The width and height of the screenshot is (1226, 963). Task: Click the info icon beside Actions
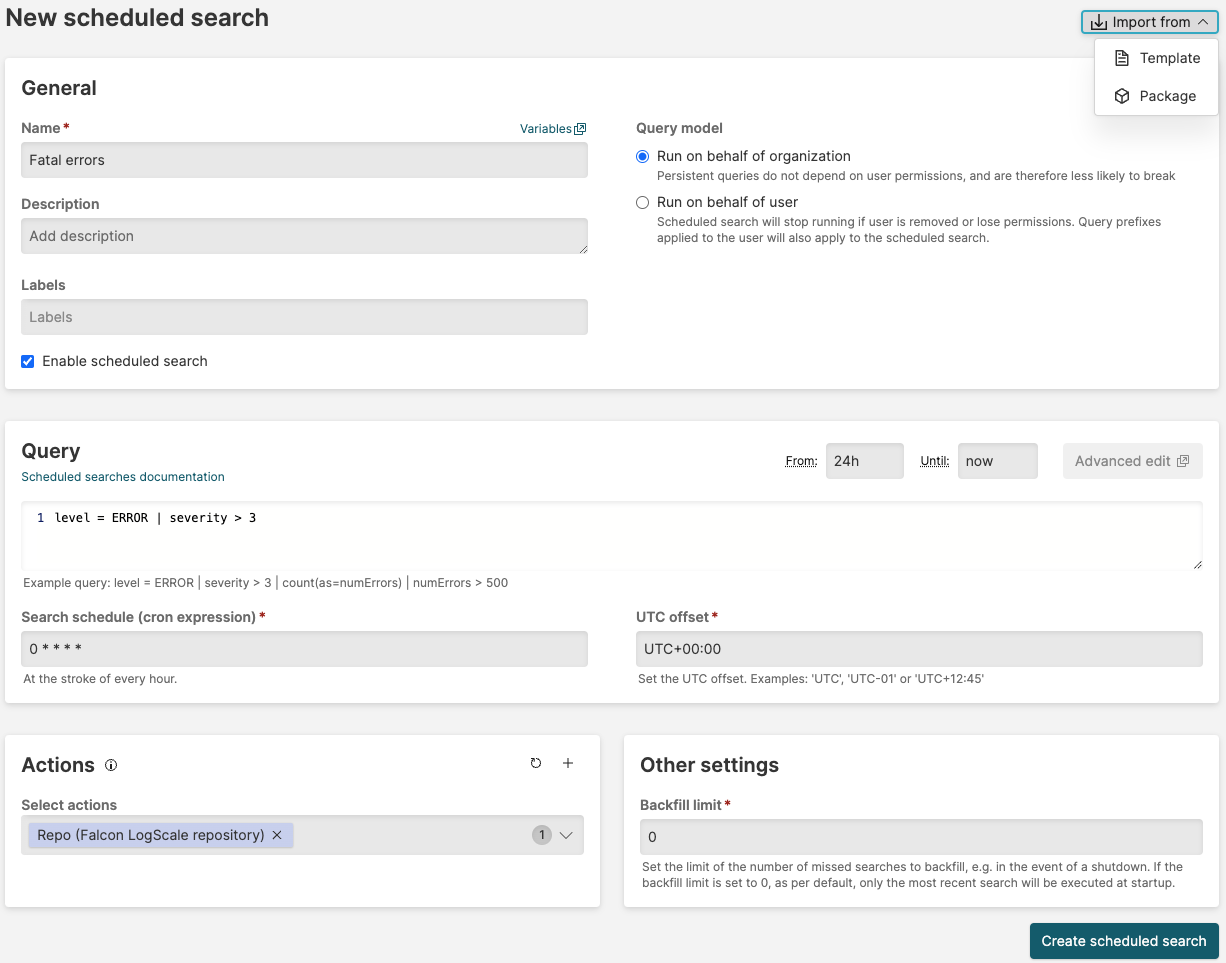(110, 765)
